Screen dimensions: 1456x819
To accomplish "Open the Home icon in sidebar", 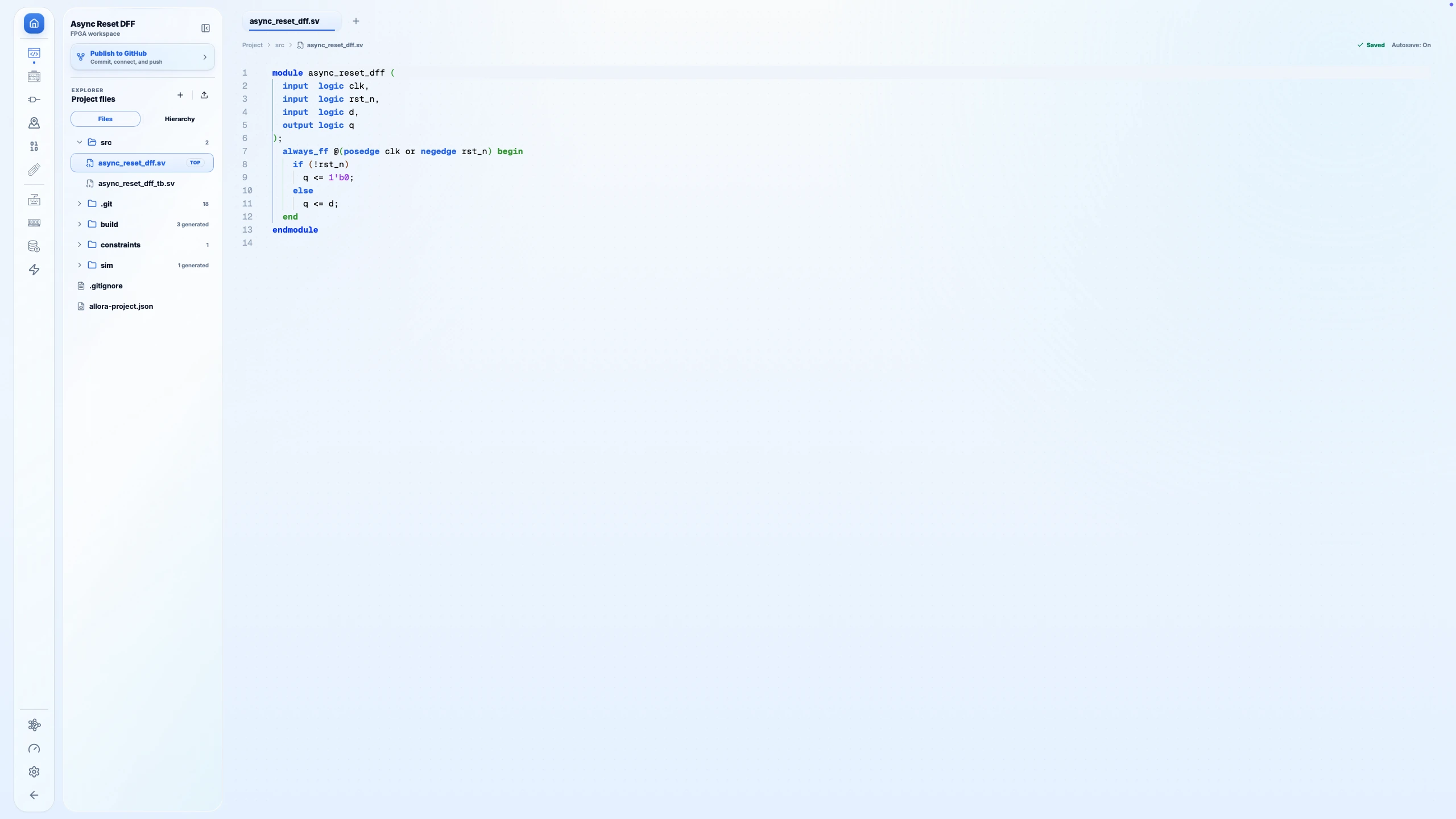I will tap(34, 23).
